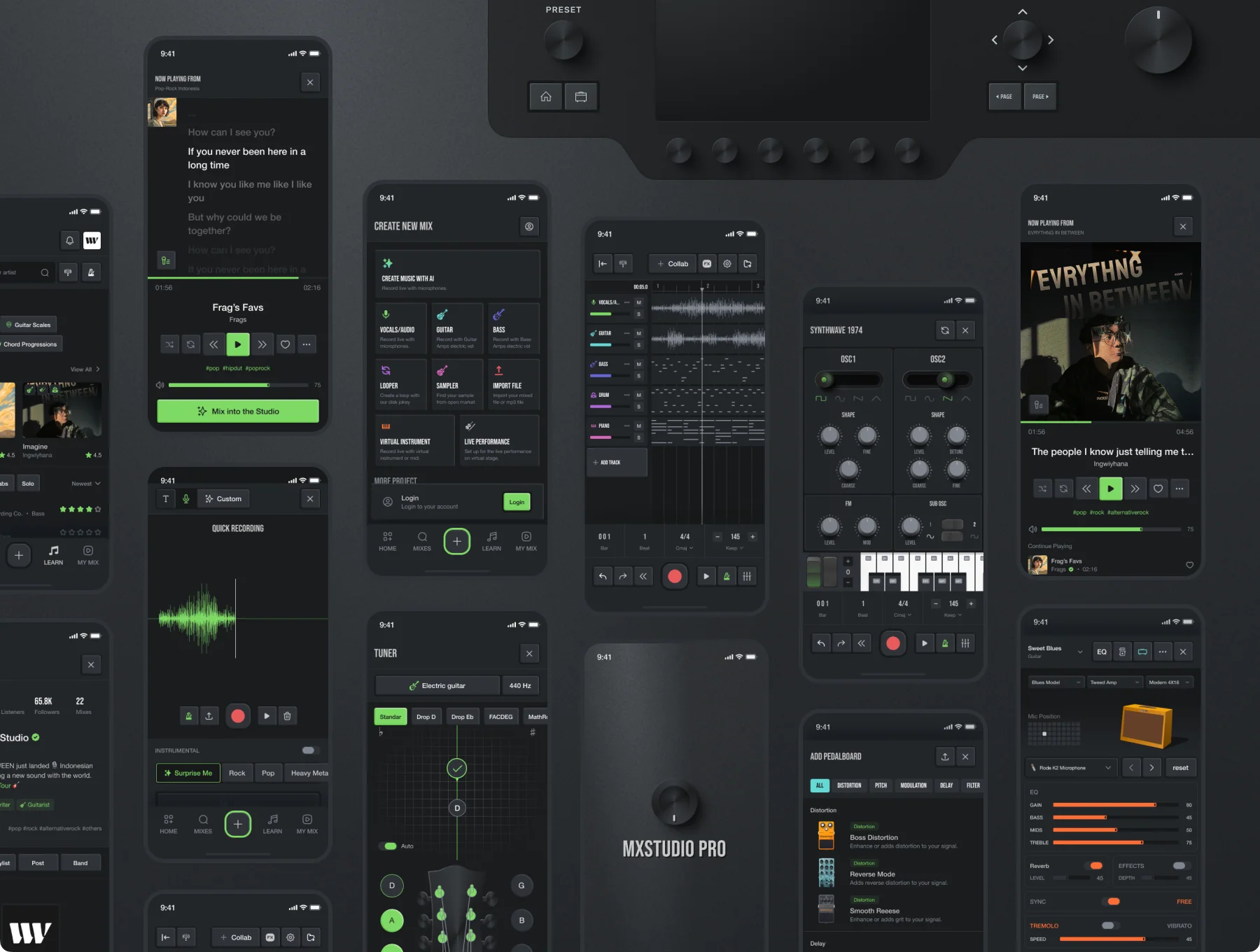Image resolution: width=1260 pixels, height=952 pixels.
Task: Select the Drop D tuning tab
Action: click(x=426, y=717)
